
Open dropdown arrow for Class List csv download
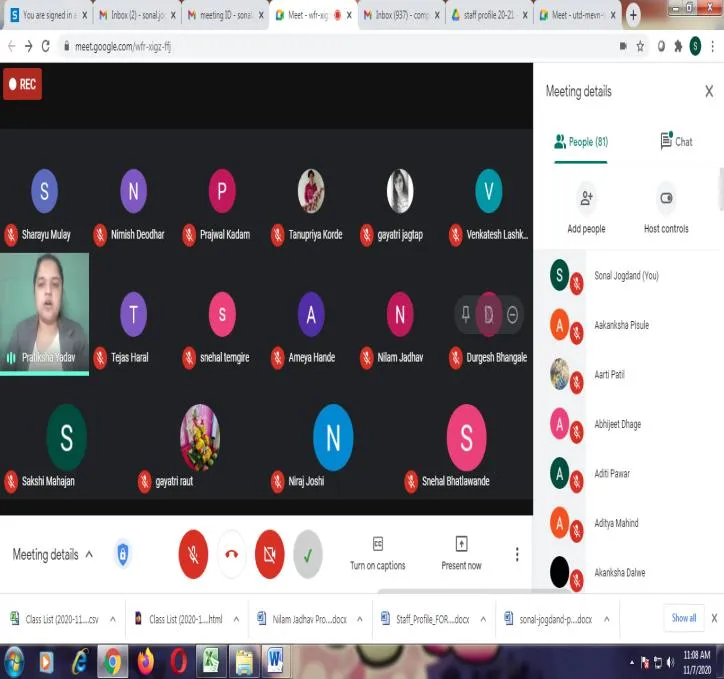pos(113,619)
